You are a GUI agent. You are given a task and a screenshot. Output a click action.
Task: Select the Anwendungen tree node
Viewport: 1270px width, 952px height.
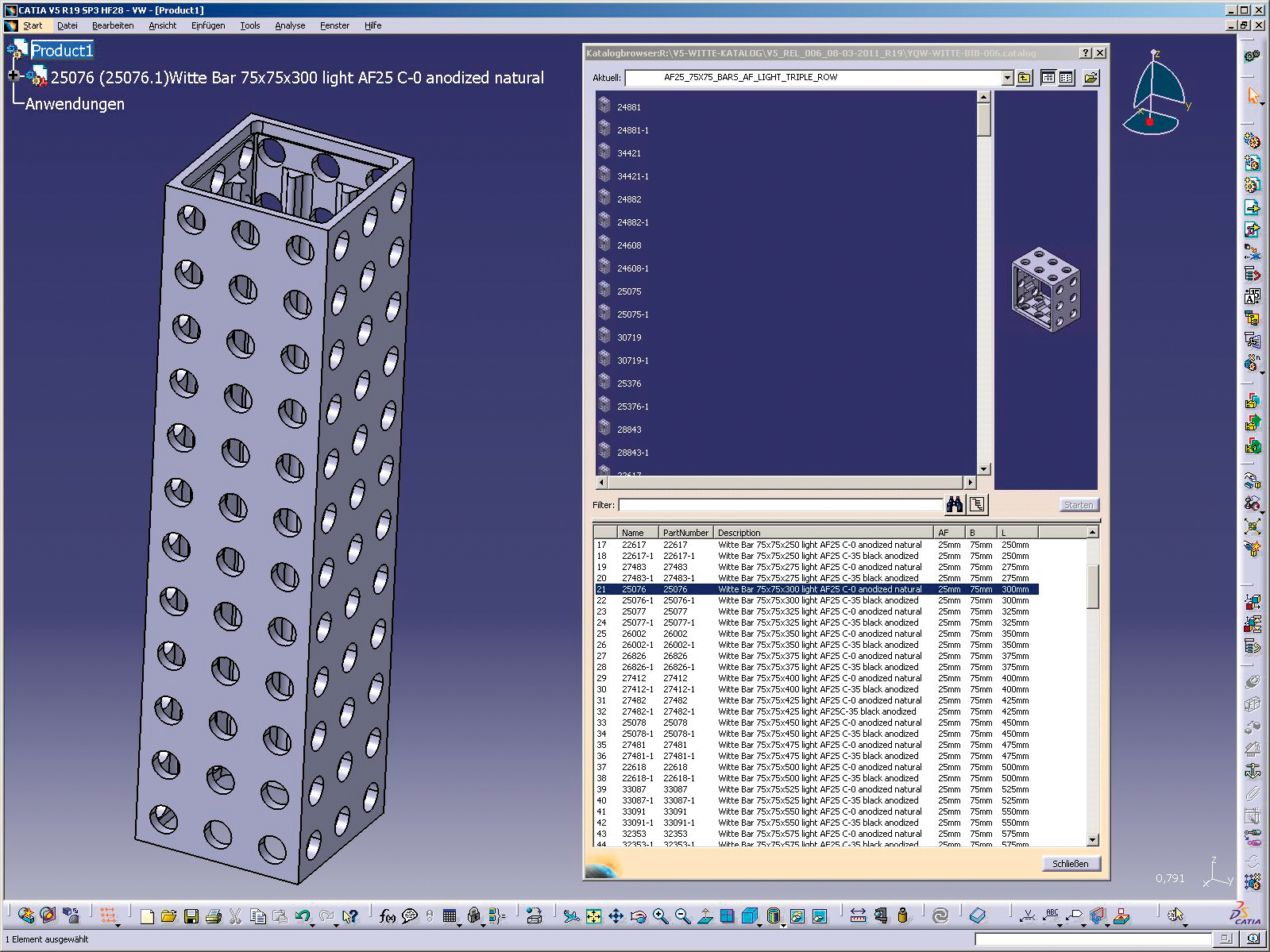[x=75, y=104]
